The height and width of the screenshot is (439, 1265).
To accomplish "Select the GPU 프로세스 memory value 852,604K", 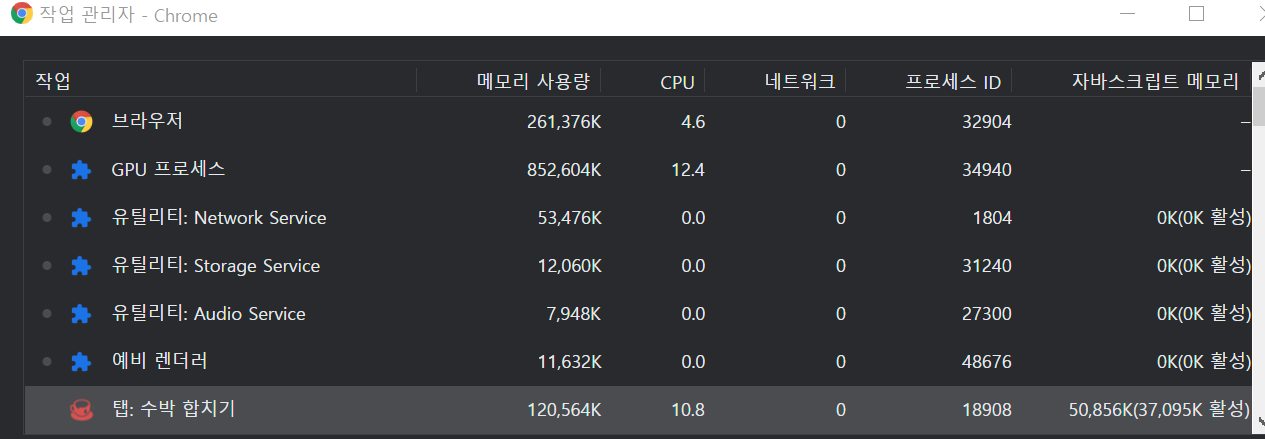I will click(563, 170).
